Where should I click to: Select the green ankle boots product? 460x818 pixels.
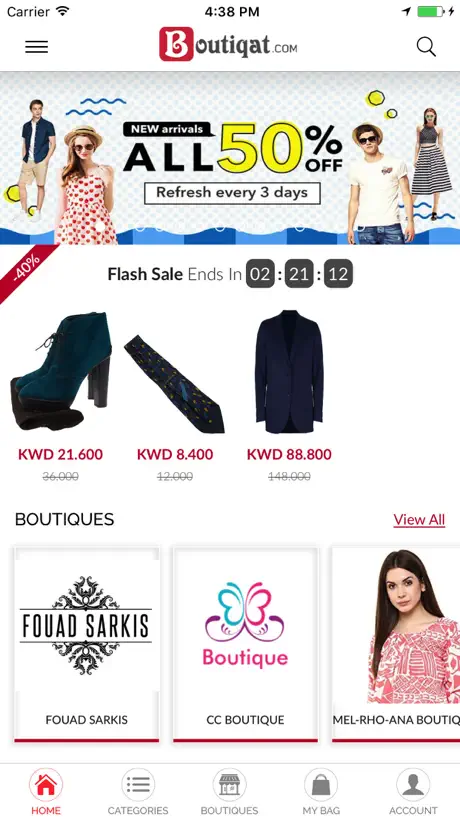coord(60,371)
